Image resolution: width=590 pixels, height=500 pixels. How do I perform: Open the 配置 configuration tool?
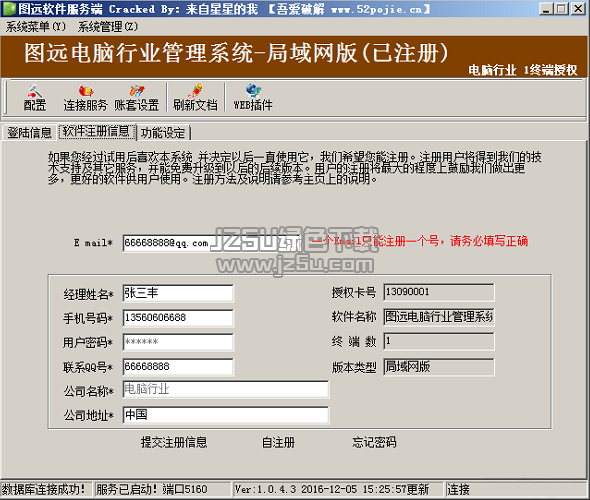pos(35,98)
